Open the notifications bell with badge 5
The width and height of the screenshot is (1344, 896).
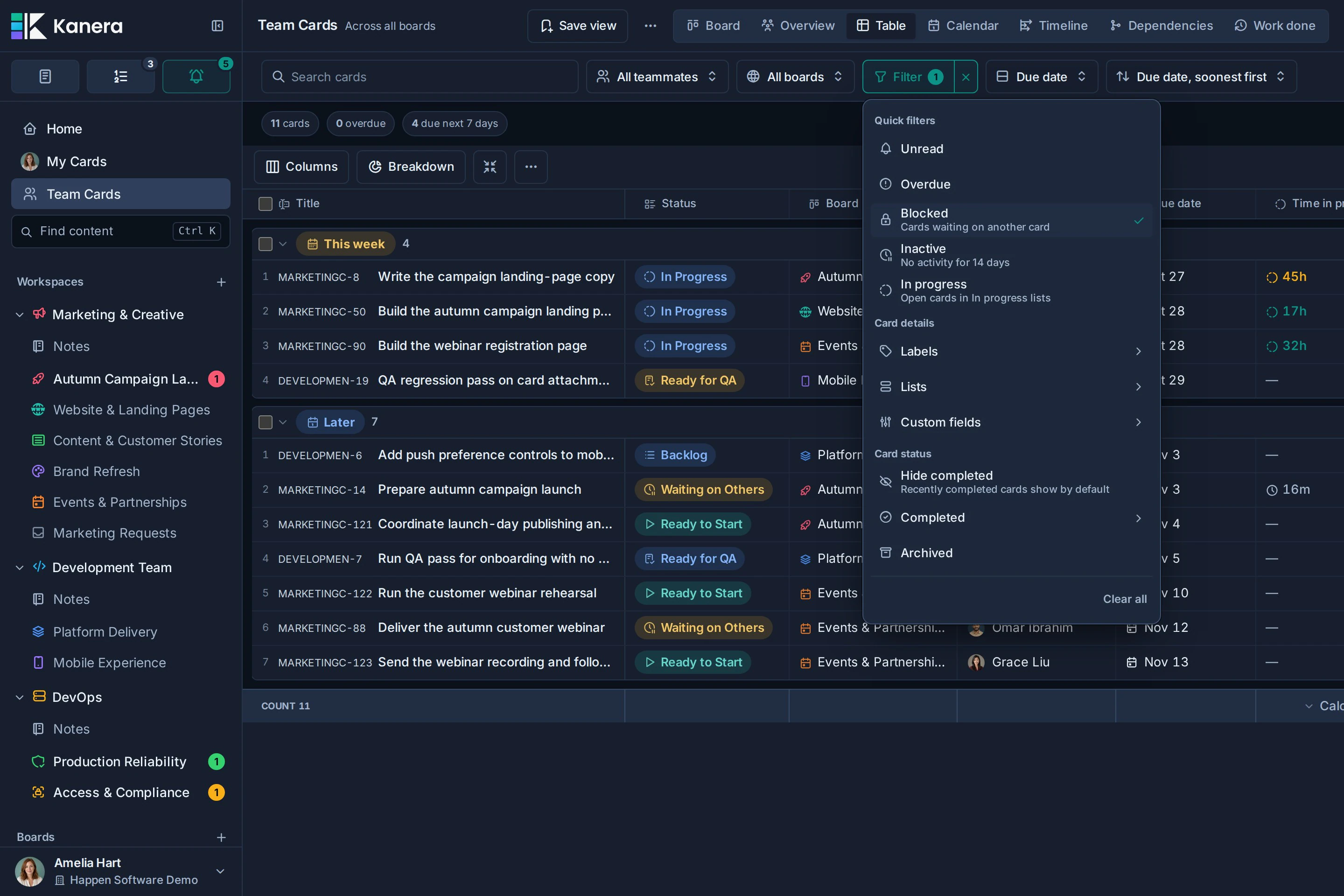click(196, 76)
